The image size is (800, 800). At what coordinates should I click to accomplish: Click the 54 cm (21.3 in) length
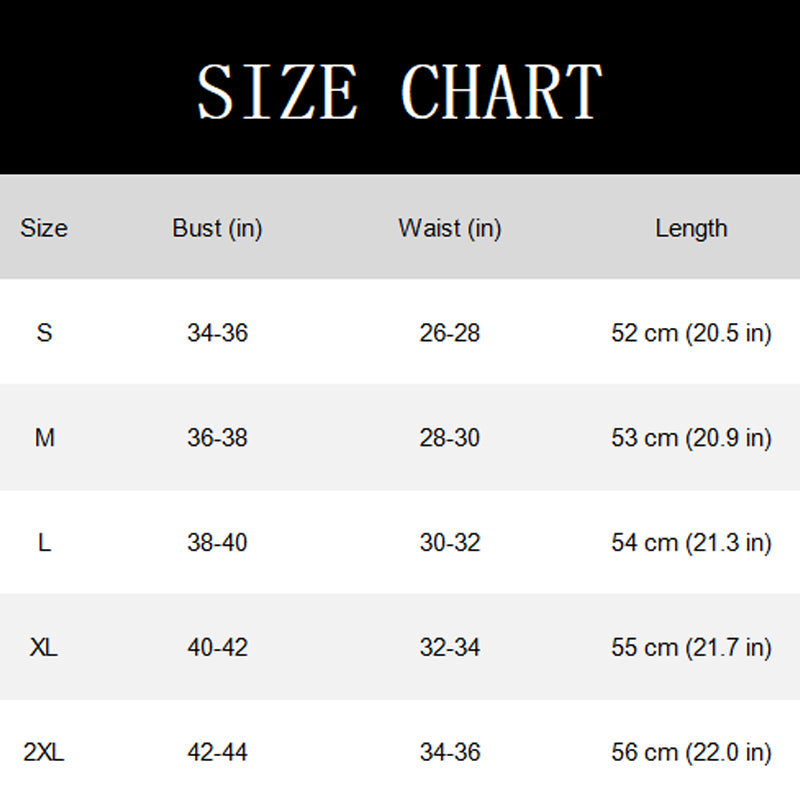tap(691, 543)
